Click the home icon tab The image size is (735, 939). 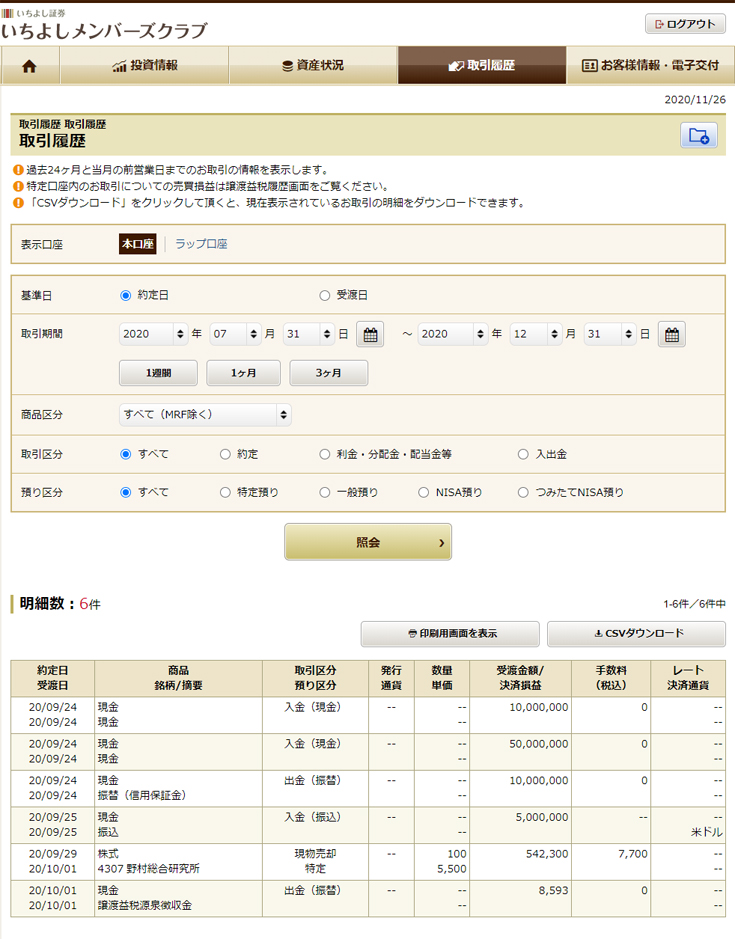(29, 66)
